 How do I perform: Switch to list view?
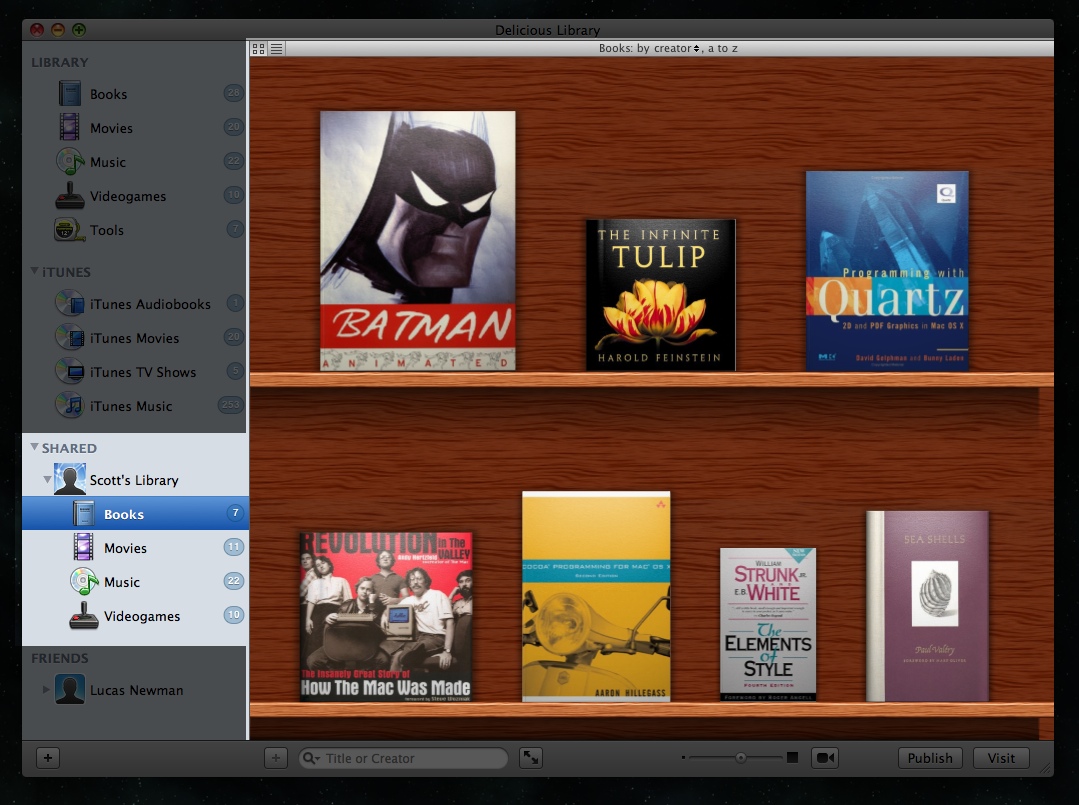tap(276, 49)
